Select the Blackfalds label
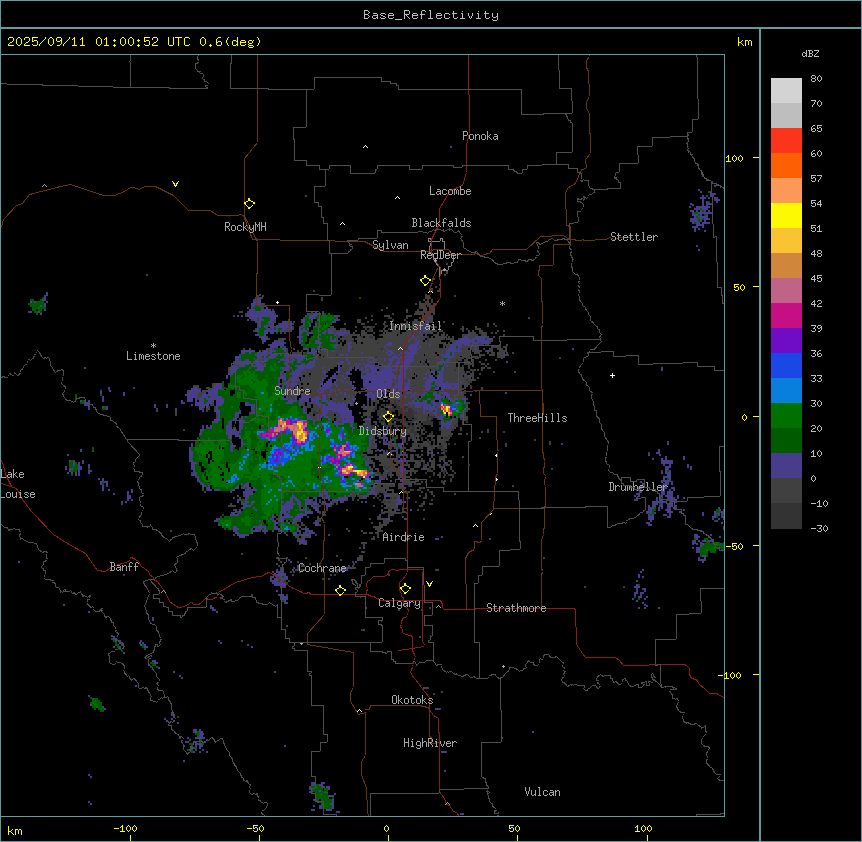862x842 pixels. (441, 223)
